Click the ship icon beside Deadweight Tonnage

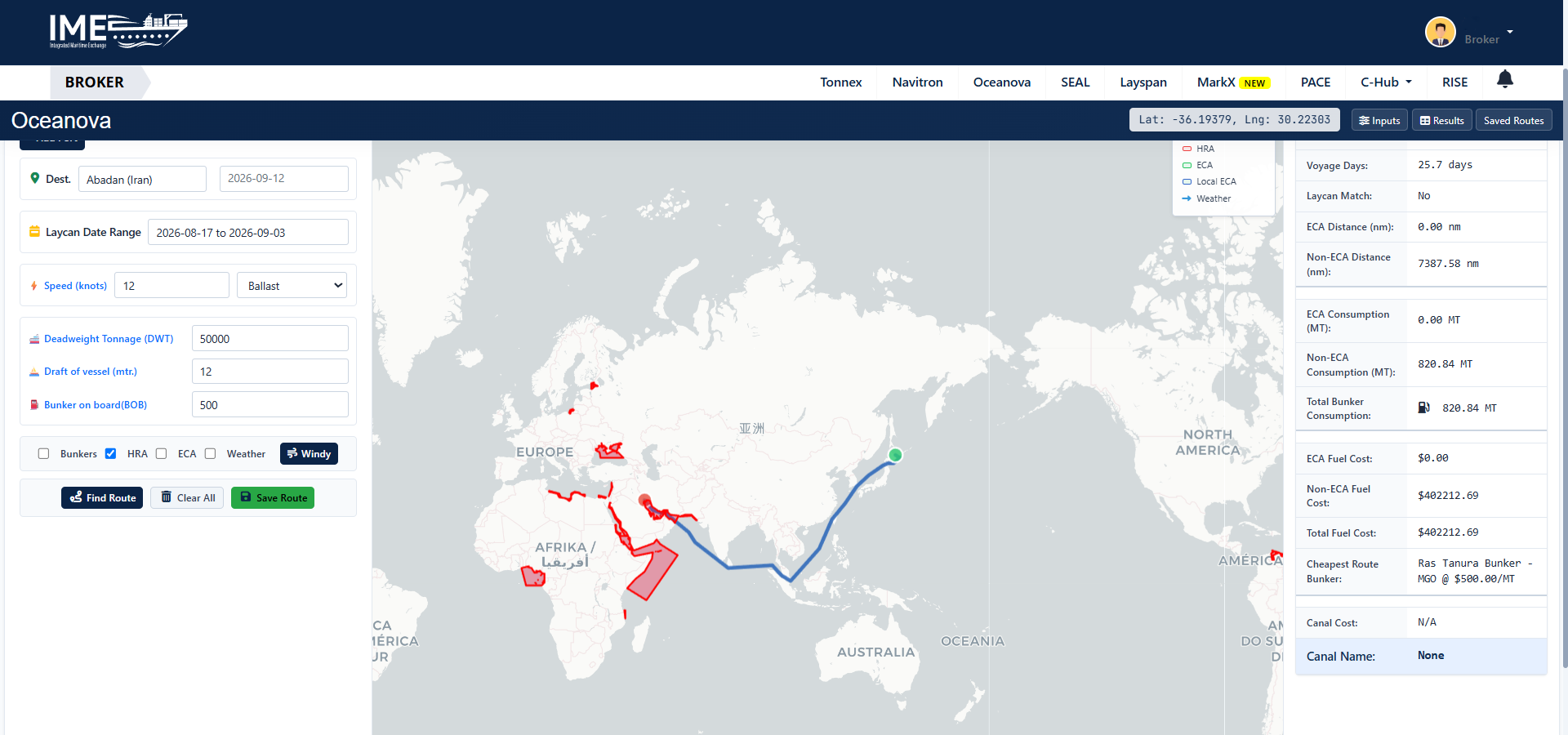click(34, 339)
